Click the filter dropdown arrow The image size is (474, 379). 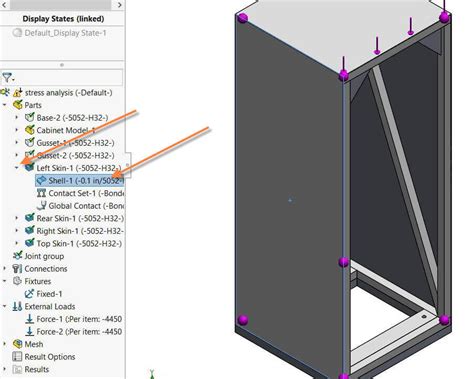coord(14,79)
